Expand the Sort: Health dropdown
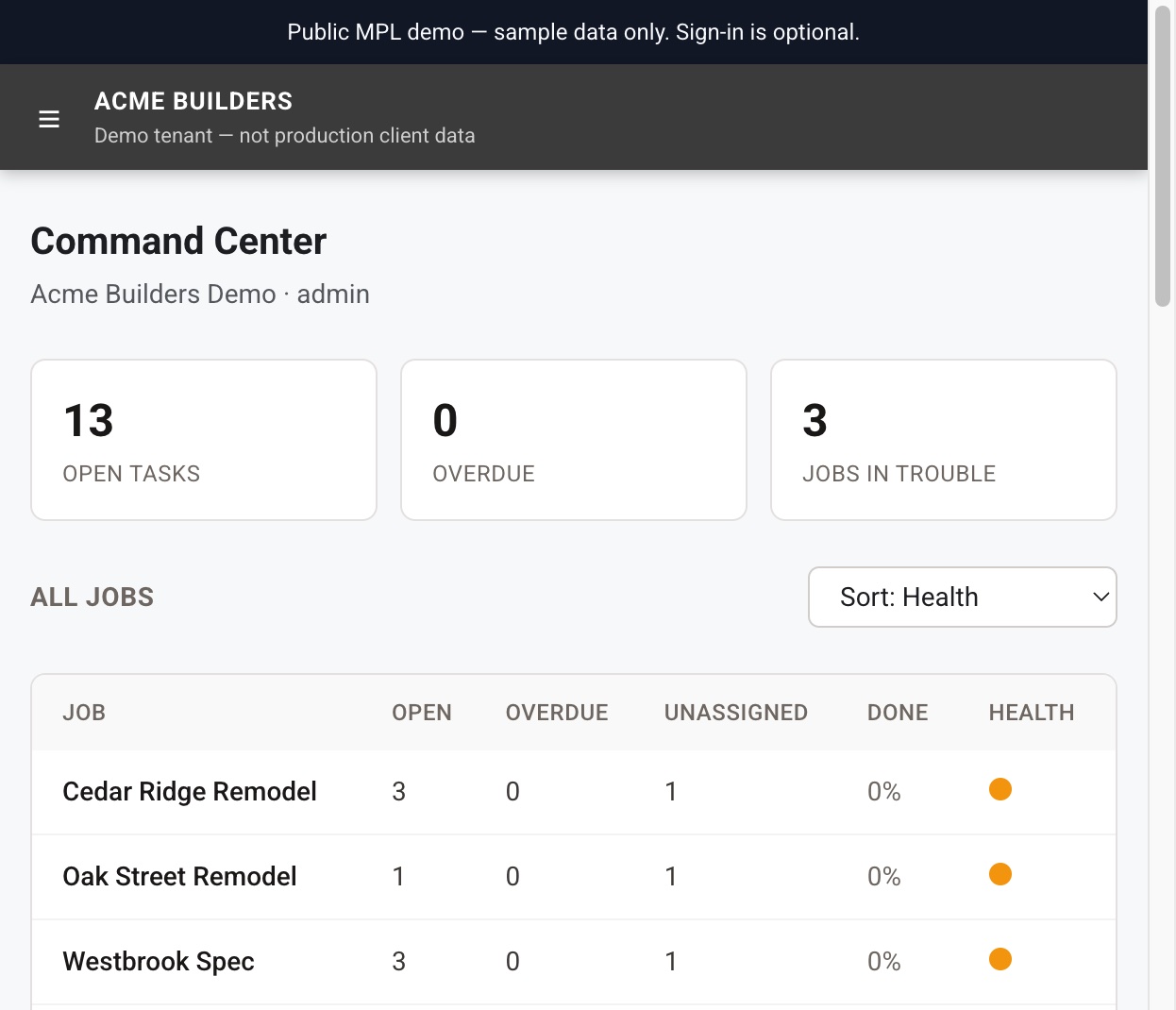Viewport: 1176px width, 1010px height. point(963,597)
